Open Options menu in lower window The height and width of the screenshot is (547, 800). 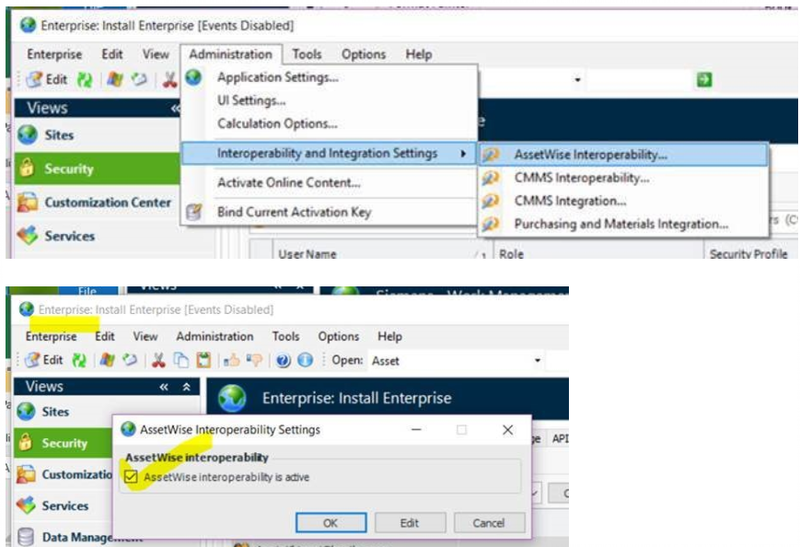pyautogui.click(x=338, y=336)
